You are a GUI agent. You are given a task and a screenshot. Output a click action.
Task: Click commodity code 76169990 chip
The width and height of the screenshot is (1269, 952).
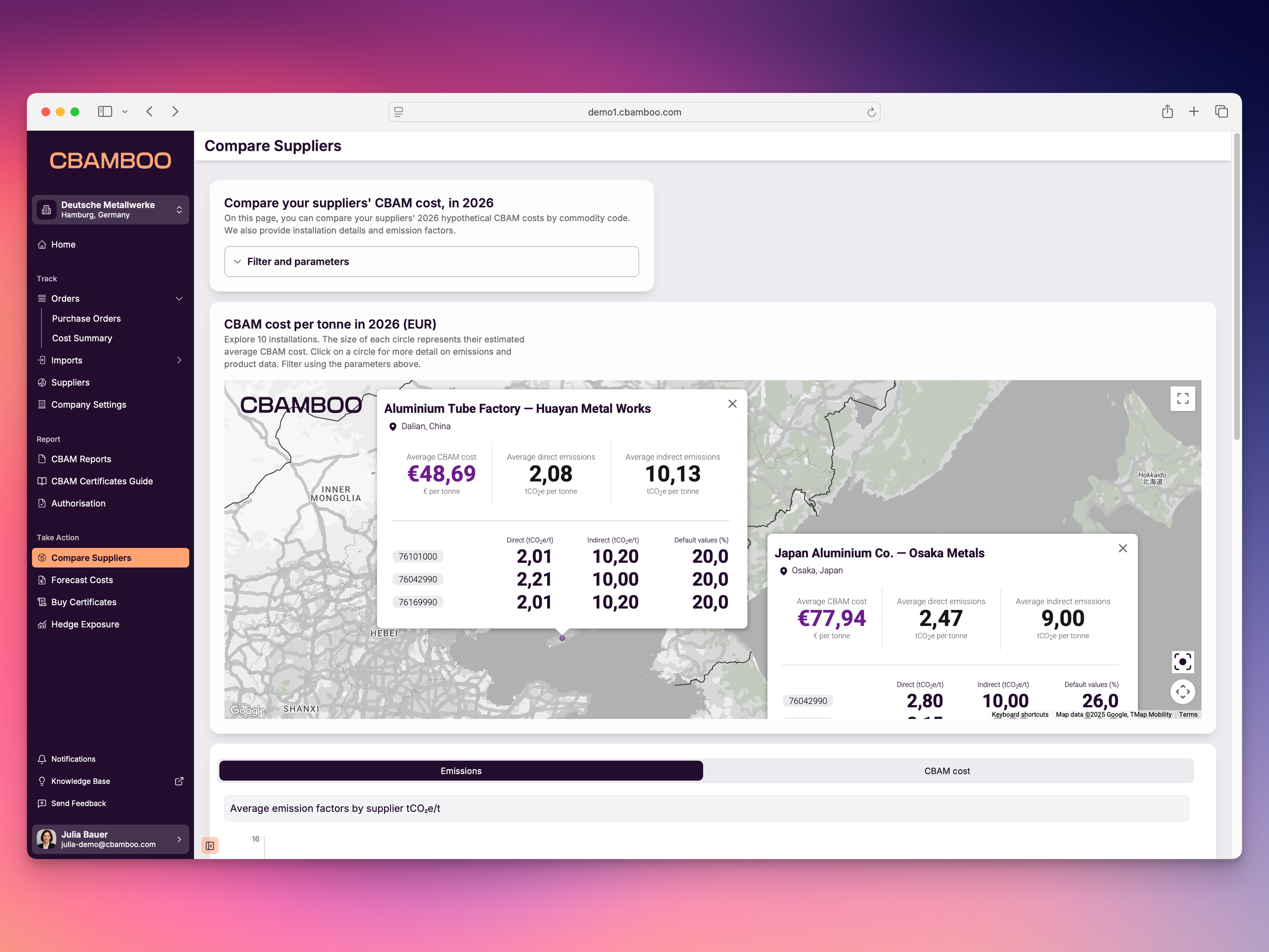[418, 602]
